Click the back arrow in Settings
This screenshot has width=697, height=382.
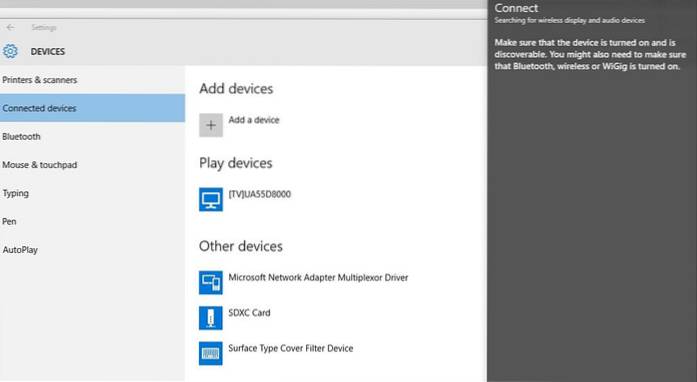[x=10, y=28]
